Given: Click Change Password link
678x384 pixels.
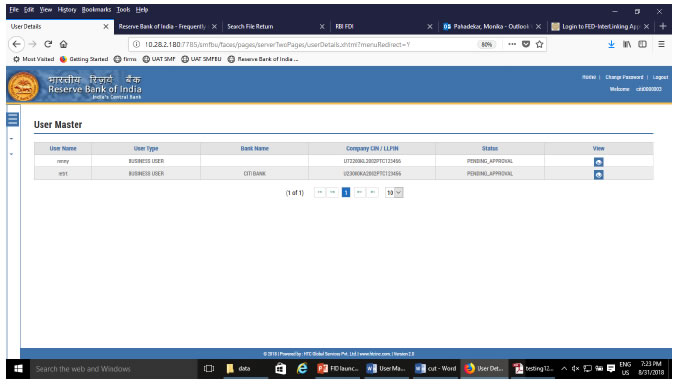Looking at the screenshot, I should [624, 77].
